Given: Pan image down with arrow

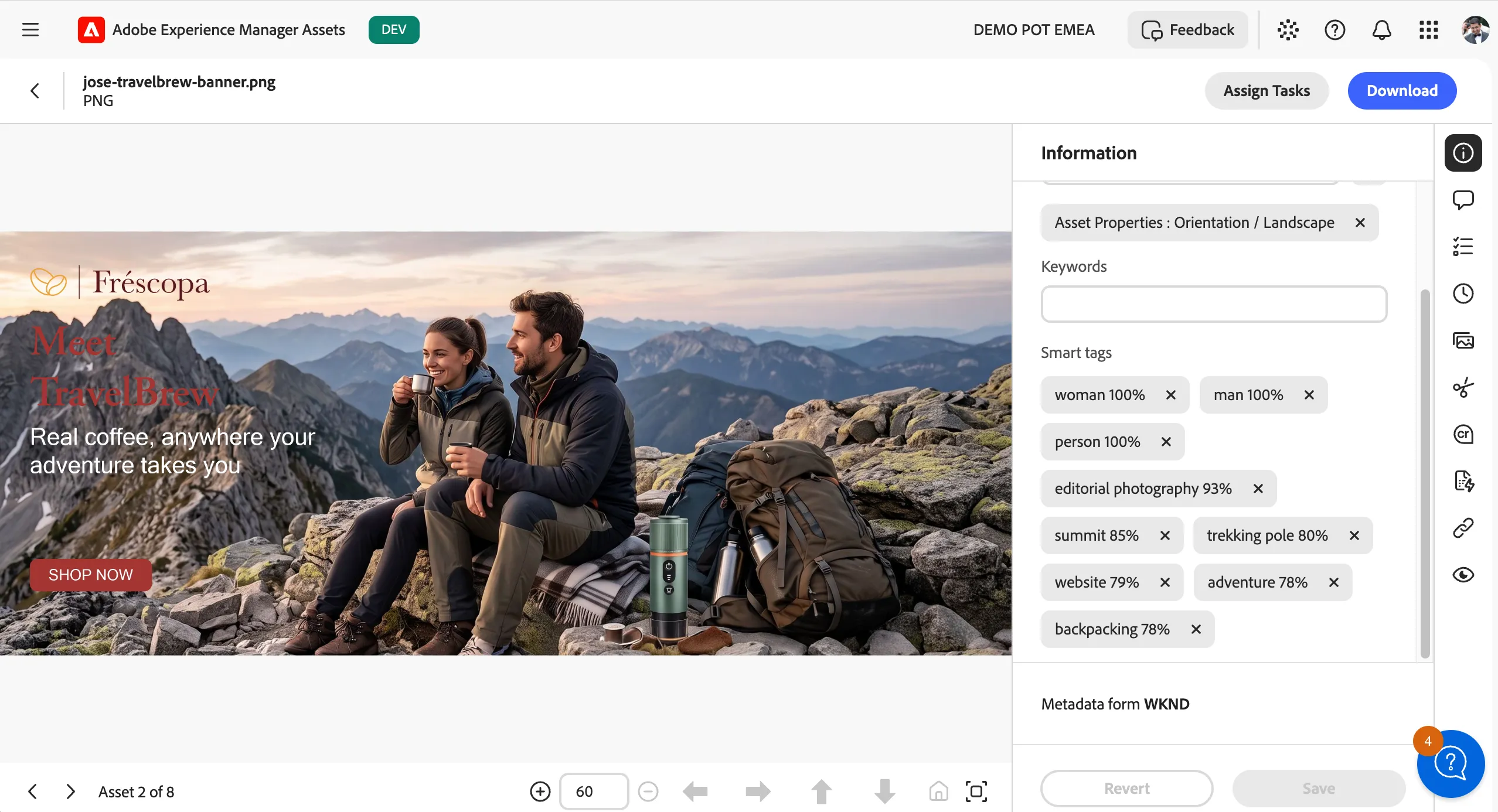Looking at the screenshot, I should pyautogui.click(x=885, y=791).
